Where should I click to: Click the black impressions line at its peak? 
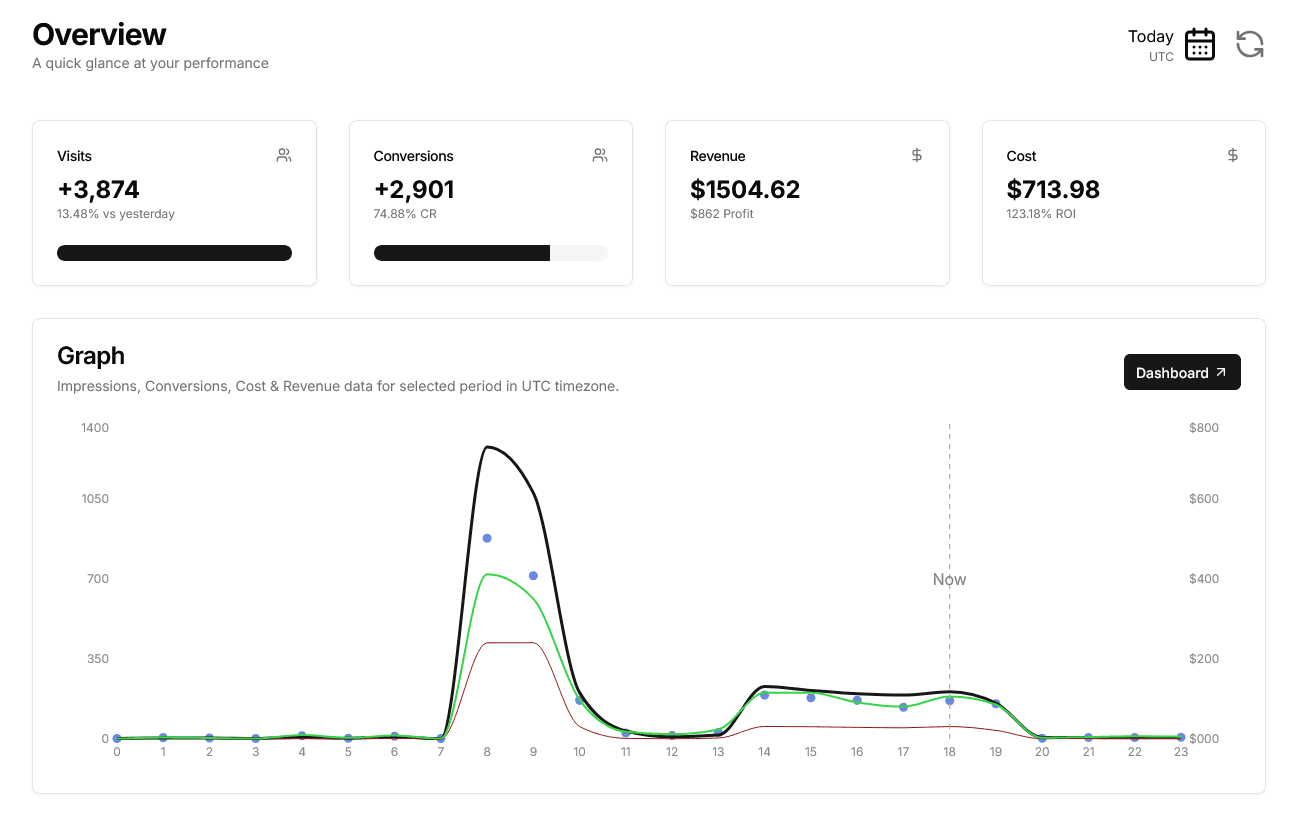487,447
